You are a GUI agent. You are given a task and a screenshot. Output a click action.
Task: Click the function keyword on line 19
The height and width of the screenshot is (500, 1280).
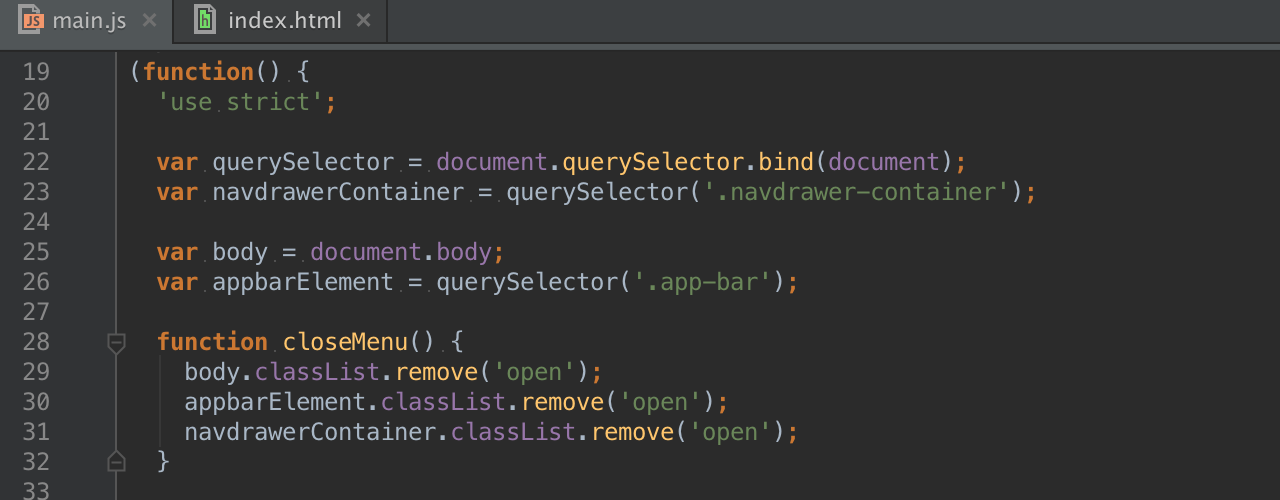pyautogui.click(x=198, y=72)
